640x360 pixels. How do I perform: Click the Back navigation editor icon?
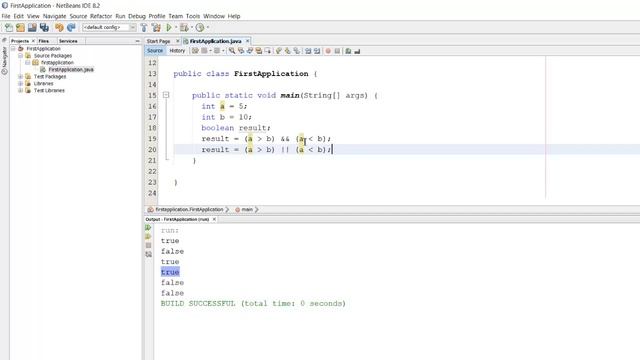(204, 51)
